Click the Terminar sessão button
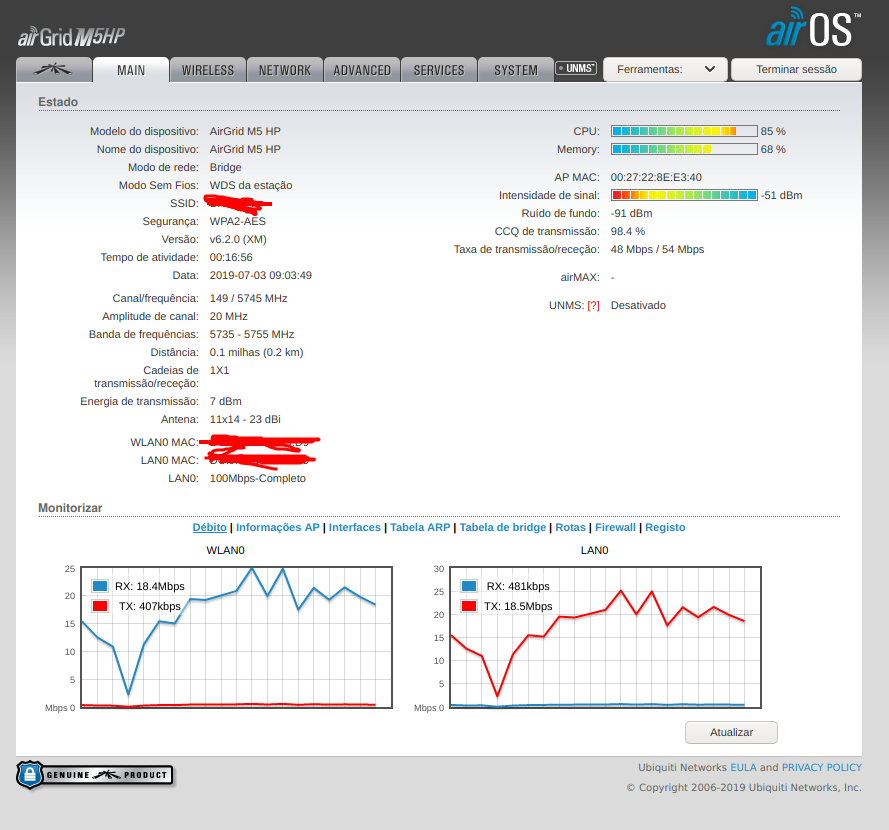 click(x=796, y=69)
